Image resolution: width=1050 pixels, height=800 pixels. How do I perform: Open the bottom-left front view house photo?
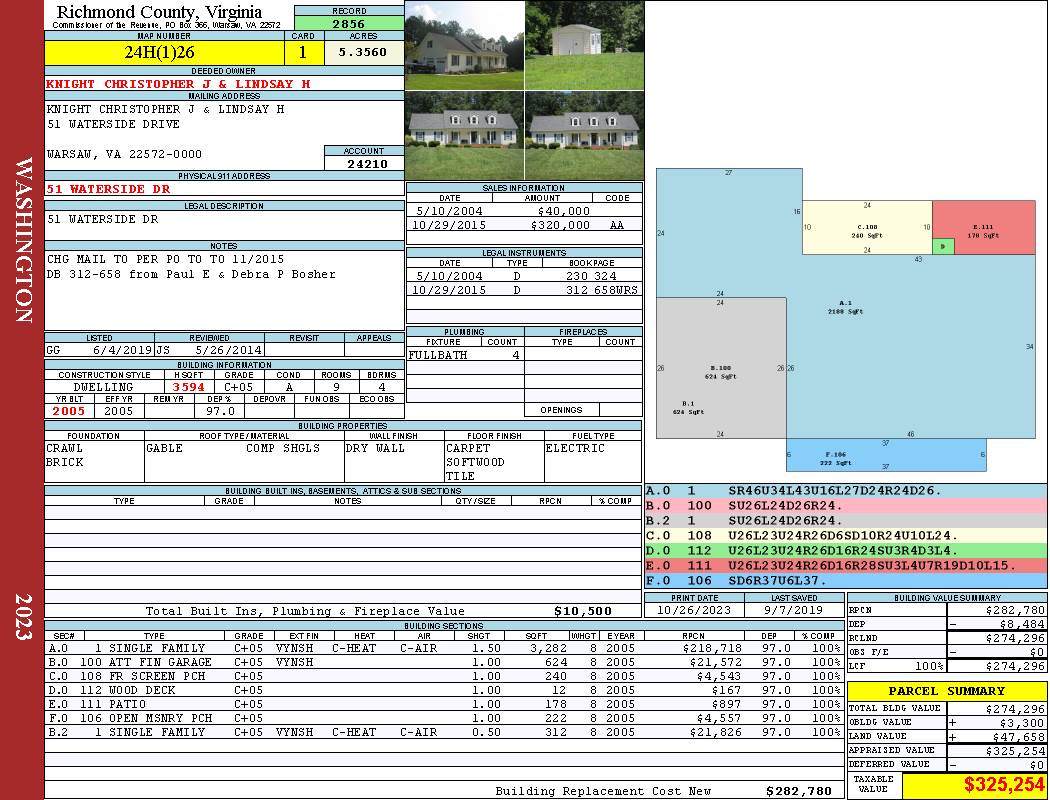465,136
